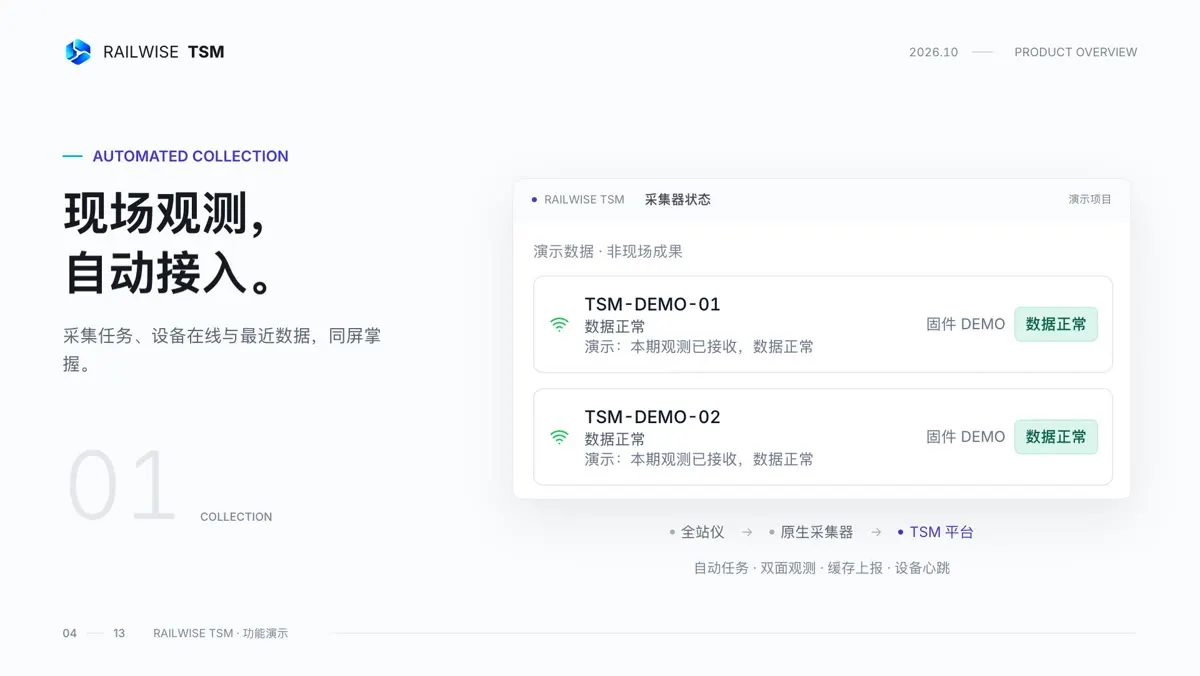Click the 采集任务、设备在线 subtitle paragraph
Screen dimensions: 1200x676
tap(222, 349)
